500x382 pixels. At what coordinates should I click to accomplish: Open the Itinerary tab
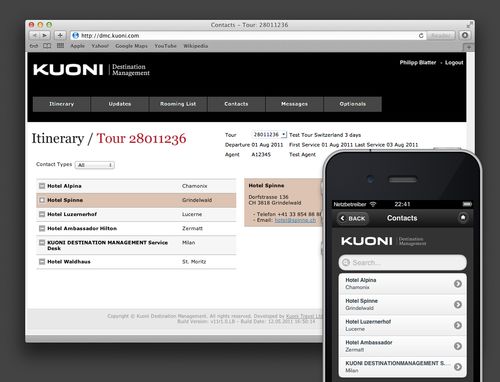point(61,104)
